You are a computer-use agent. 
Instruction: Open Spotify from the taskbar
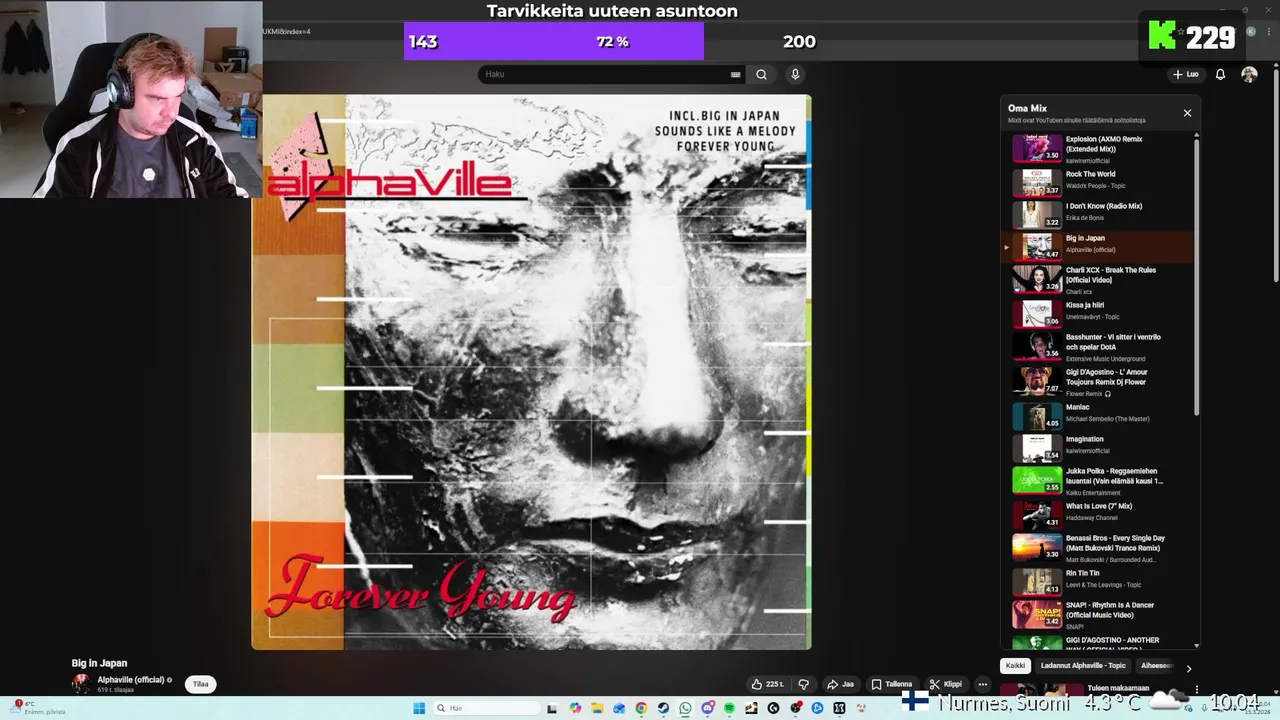pyautogui.click(x=729, y=708)
